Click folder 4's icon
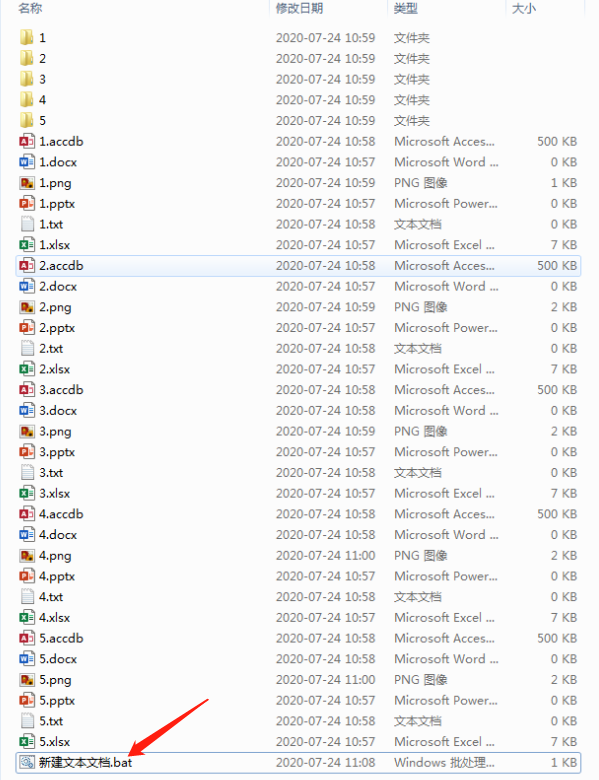This screenshot has width=599, height=780. click(27, 100)
